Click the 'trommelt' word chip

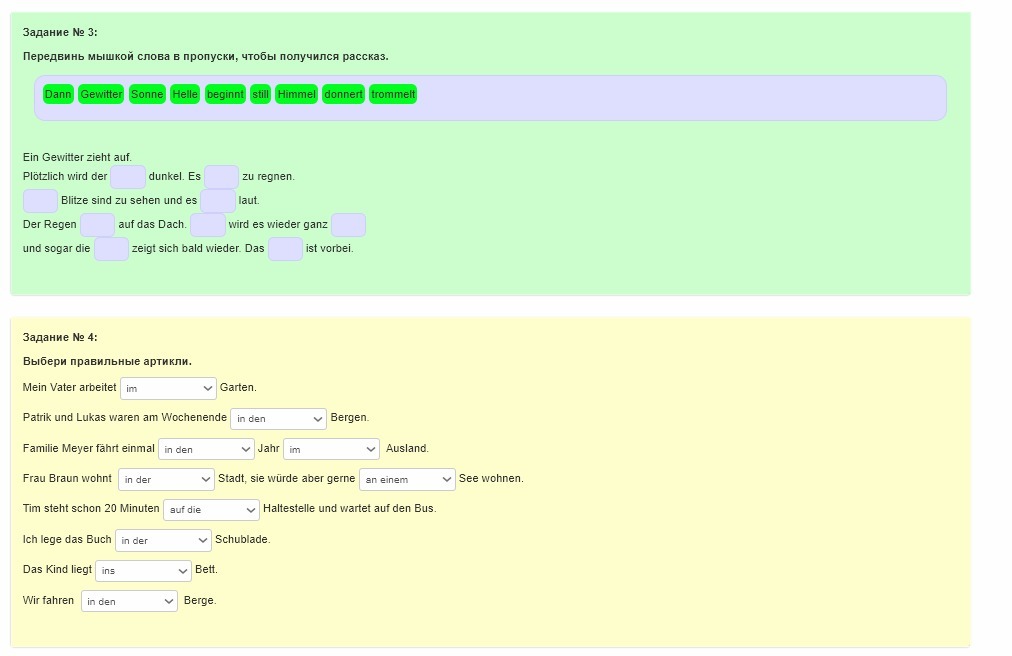(x=393, y=94)
